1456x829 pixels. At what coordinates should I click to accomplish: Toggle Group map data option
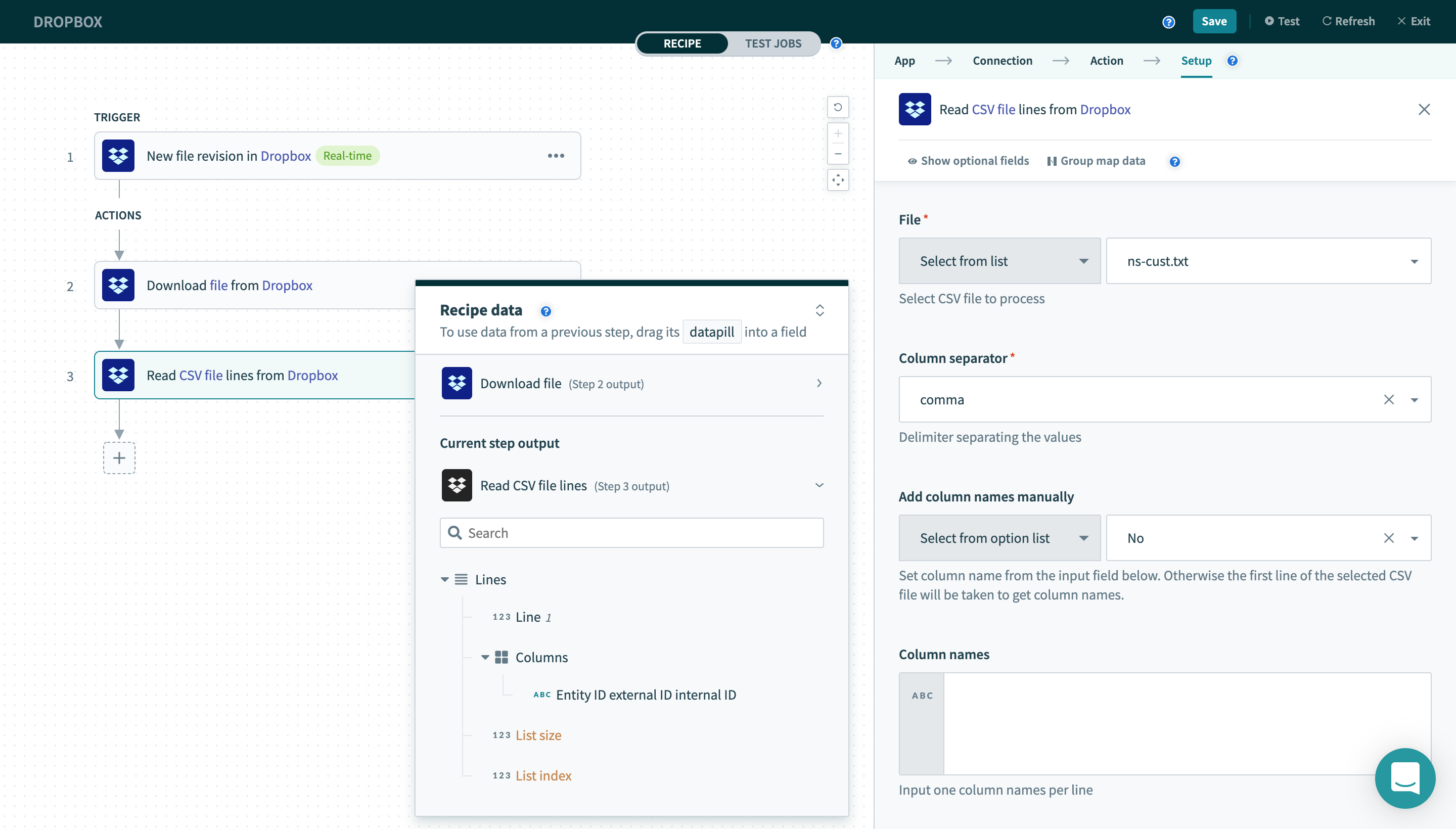(1096, 161)
